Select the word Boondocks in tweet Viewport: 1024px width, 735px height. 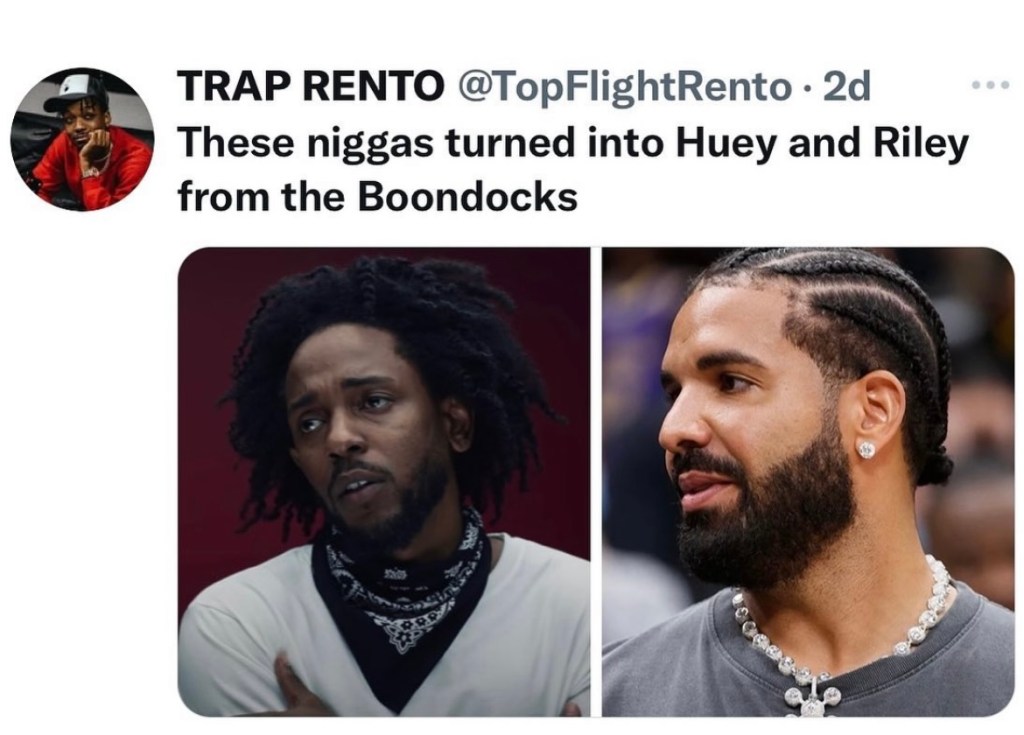click(x=468, y=196)
